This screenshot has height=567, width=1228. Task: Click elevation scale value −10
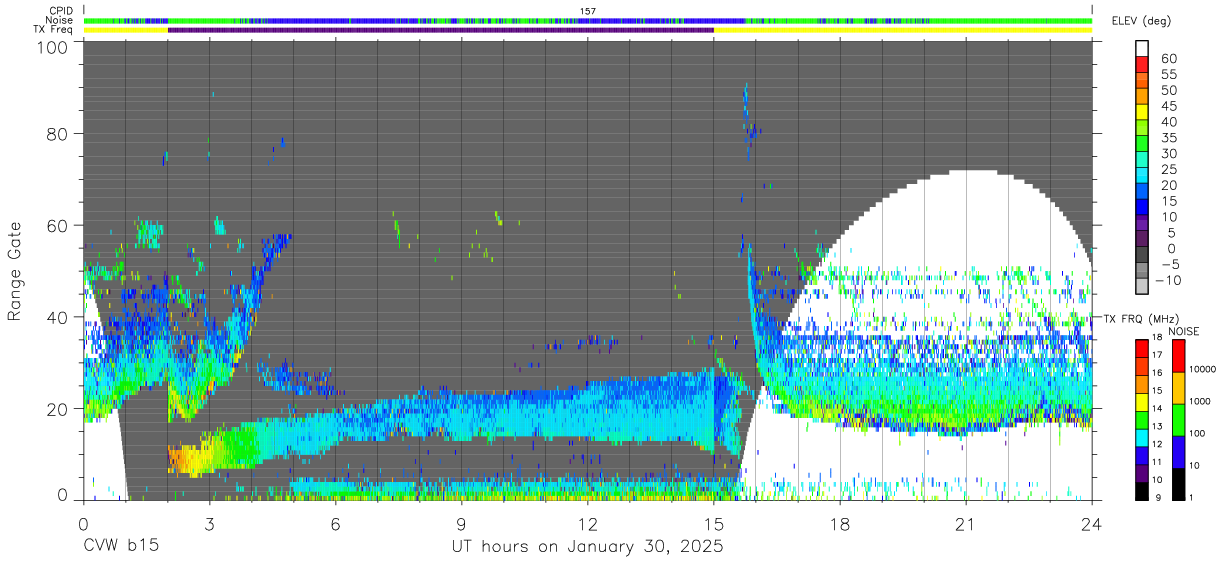coord(1166,280)
